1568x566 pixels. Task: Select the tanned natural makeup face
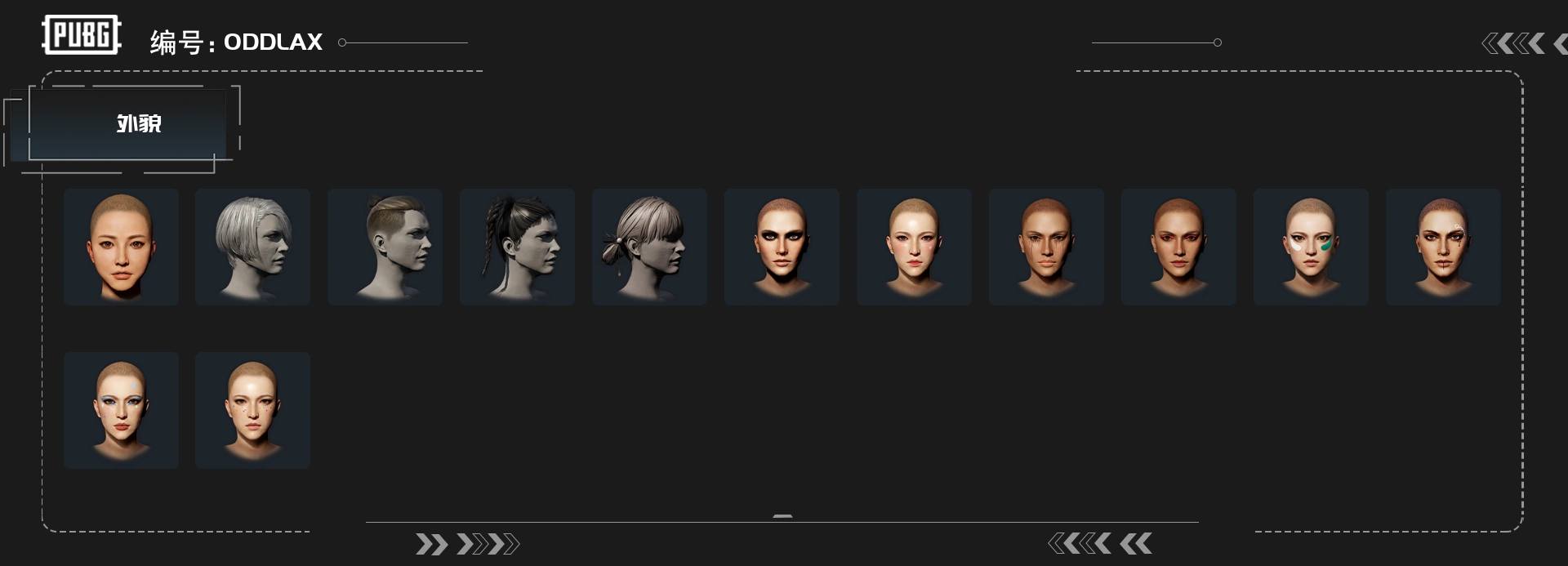pos(1178,247)
